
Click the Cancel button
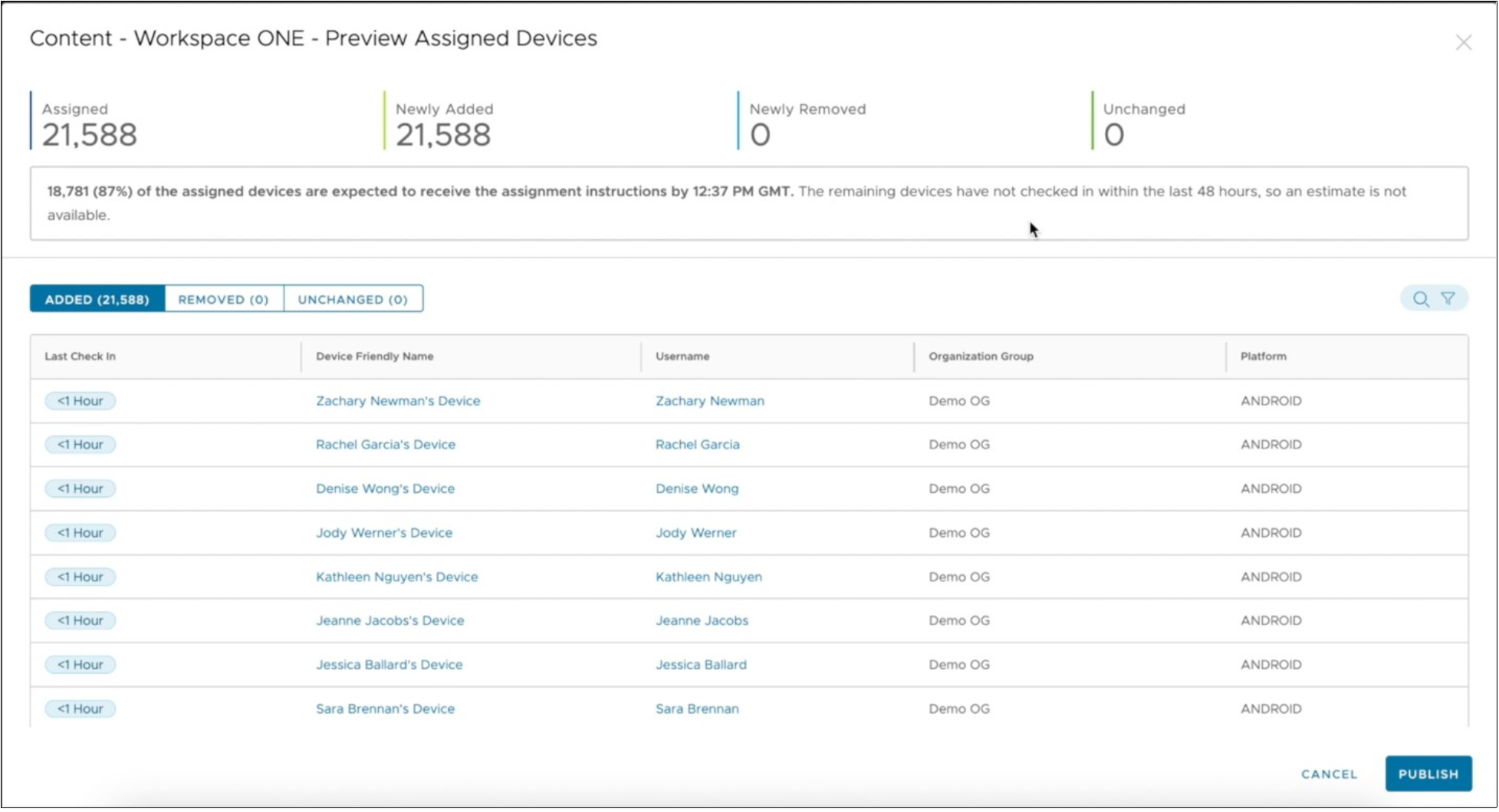click(x=1329, y=774)
